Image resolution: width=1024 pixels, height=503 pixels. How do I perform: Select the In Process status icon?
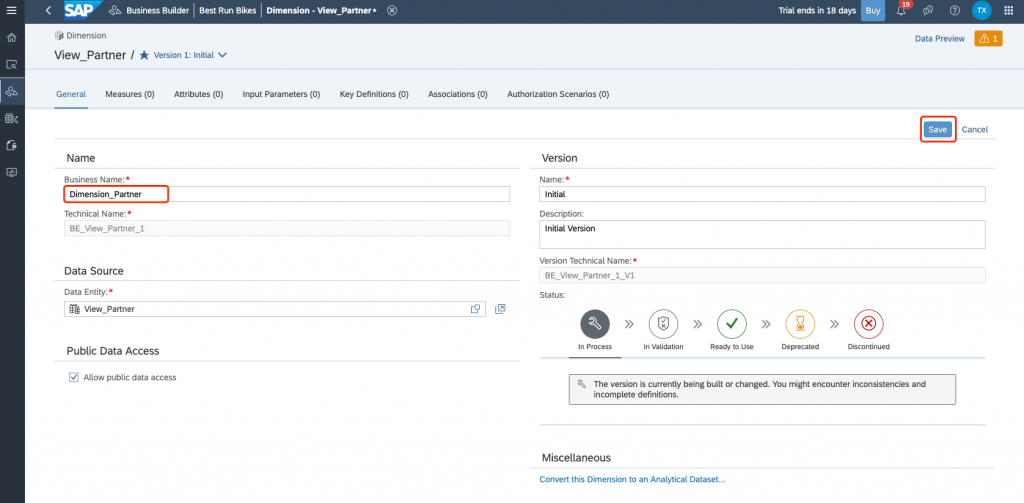[595, 323]
